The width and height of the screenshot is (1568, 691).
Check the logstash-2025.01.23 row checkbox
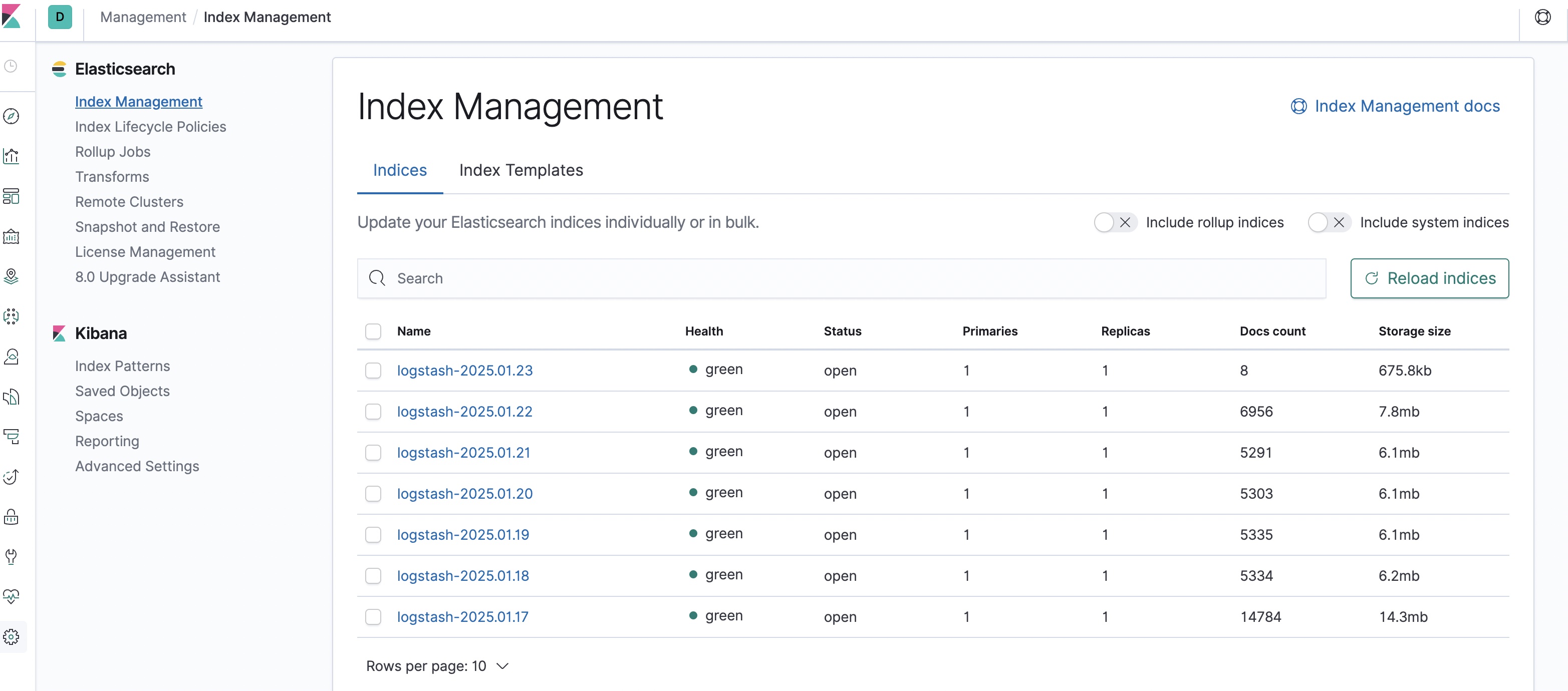pos(373,371)
